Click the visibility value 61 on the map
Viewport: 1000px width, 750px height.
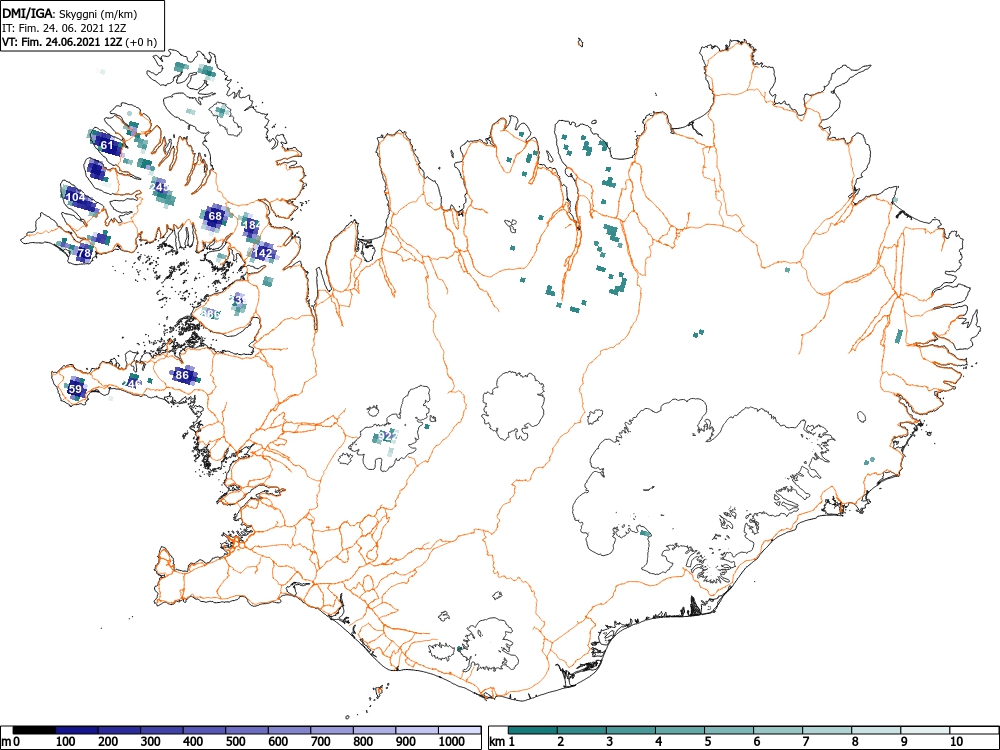point(107,145)
